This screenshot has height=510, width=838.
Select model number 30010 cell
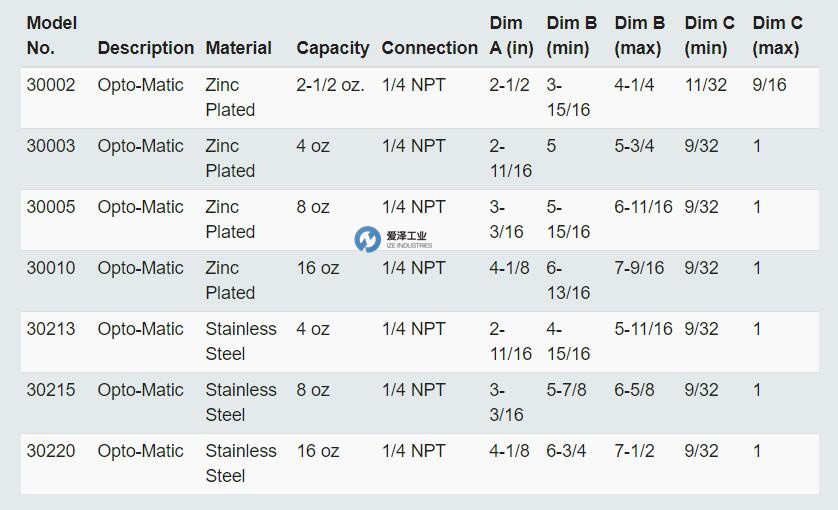[51, 269]
